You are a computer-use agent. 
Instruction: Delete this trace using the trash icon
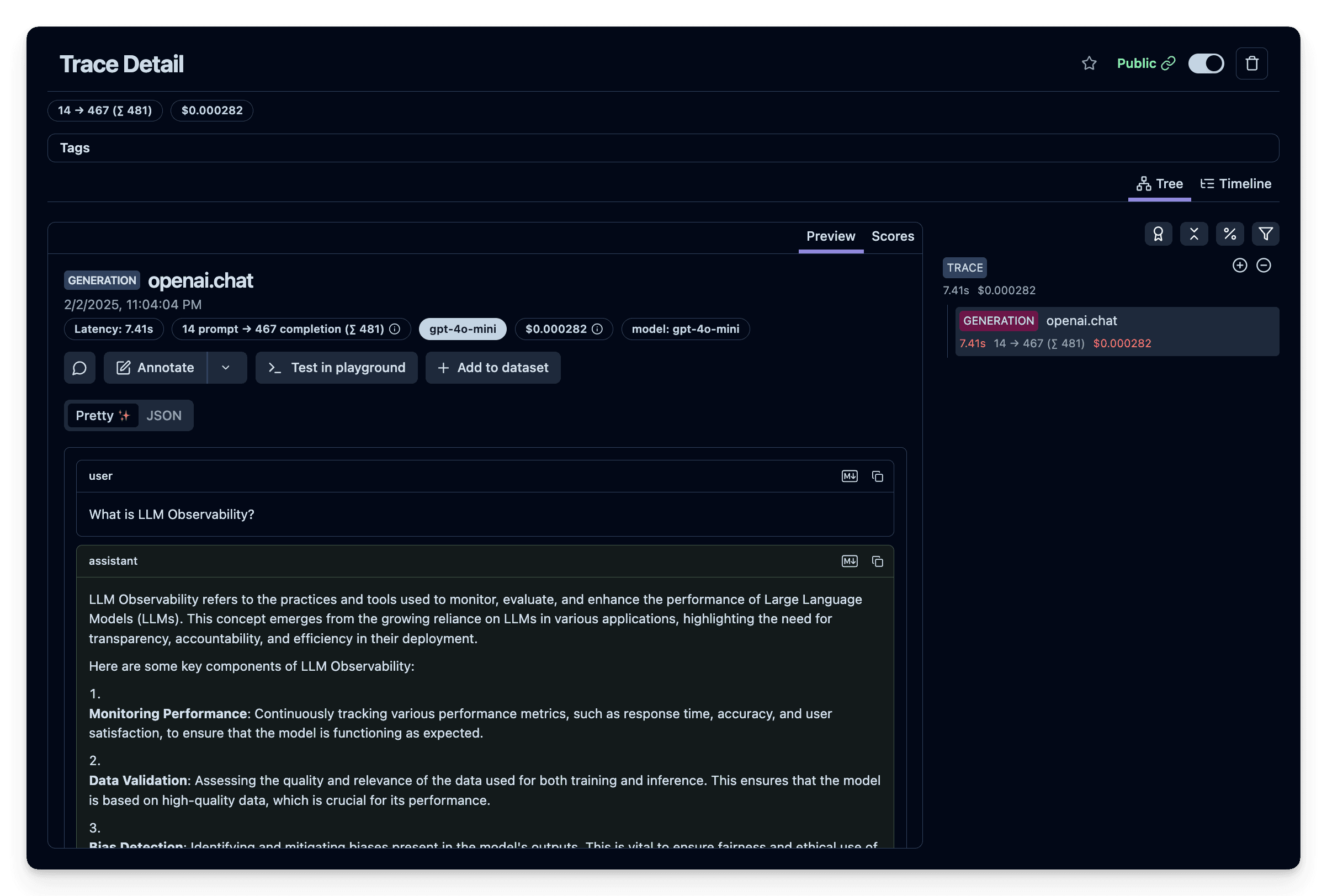coord(1251,63)
